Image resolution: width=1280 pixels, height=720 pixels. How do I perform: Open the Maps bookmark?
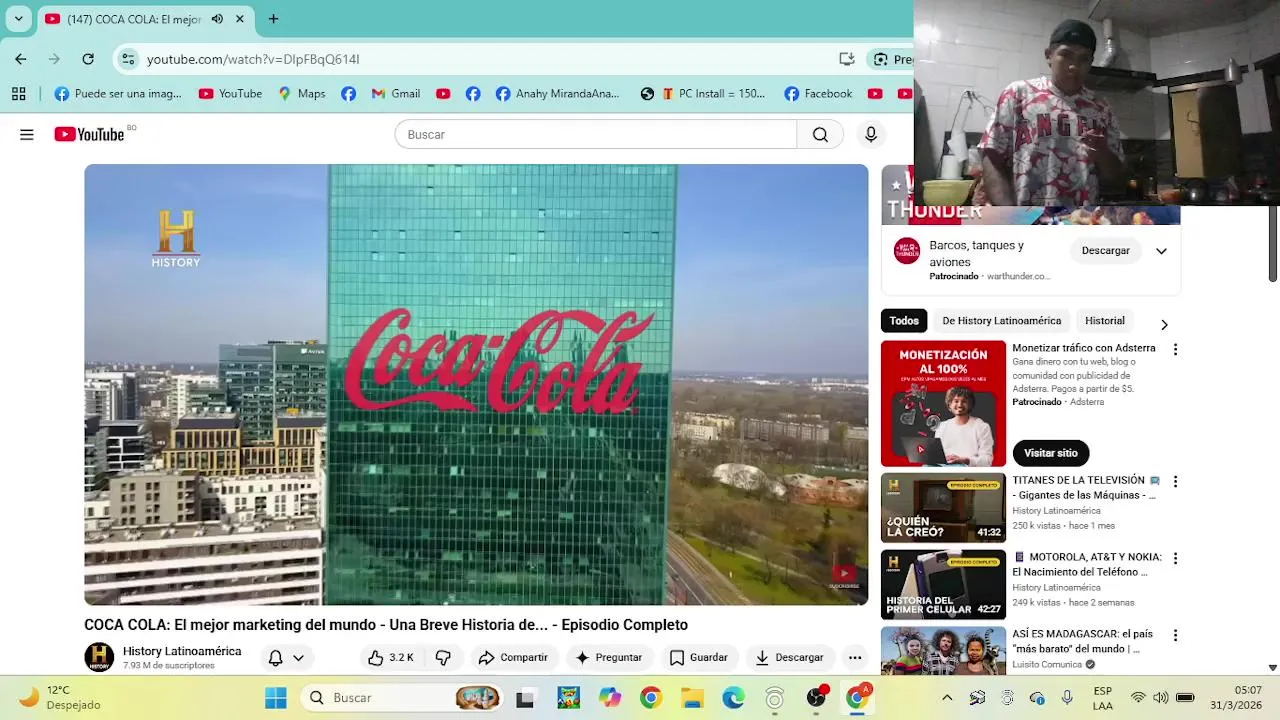coord(302,93)
